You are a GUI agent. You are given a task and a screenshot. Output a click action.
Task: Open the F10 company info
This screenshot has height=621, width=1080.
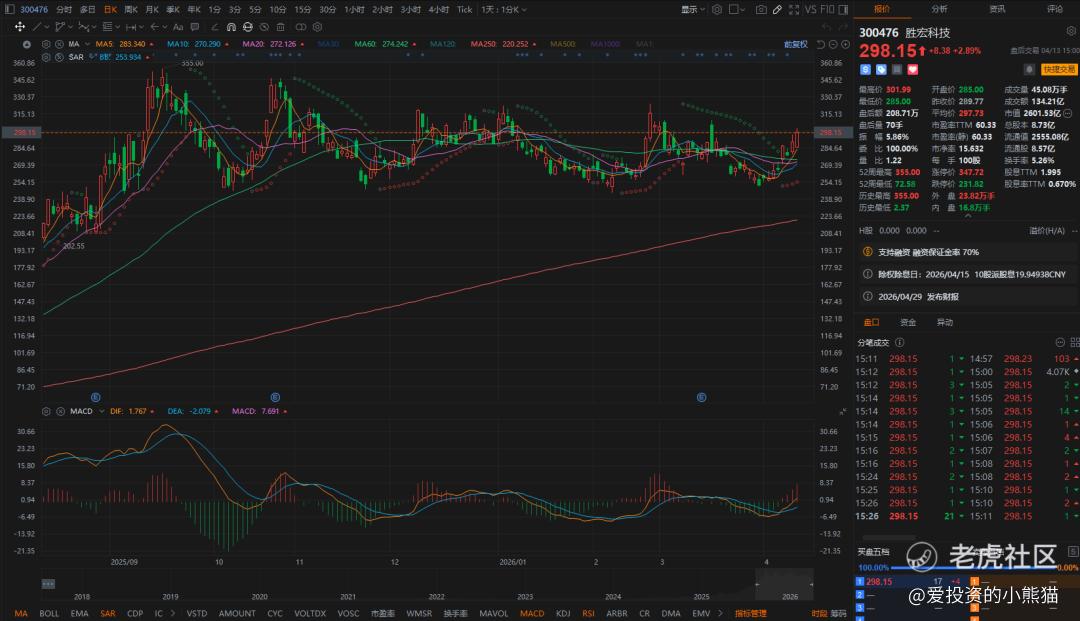point(827,10)
